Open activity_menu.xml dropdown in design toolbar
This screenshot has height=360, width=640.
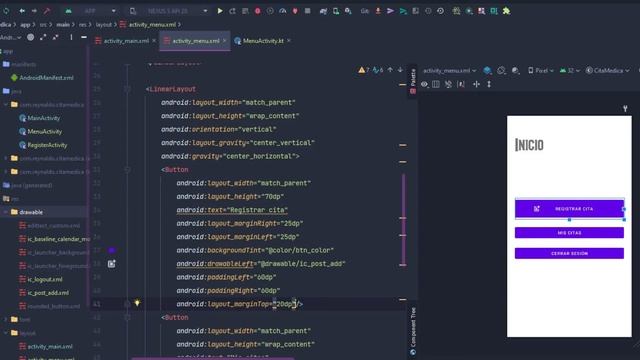[449, 71]
